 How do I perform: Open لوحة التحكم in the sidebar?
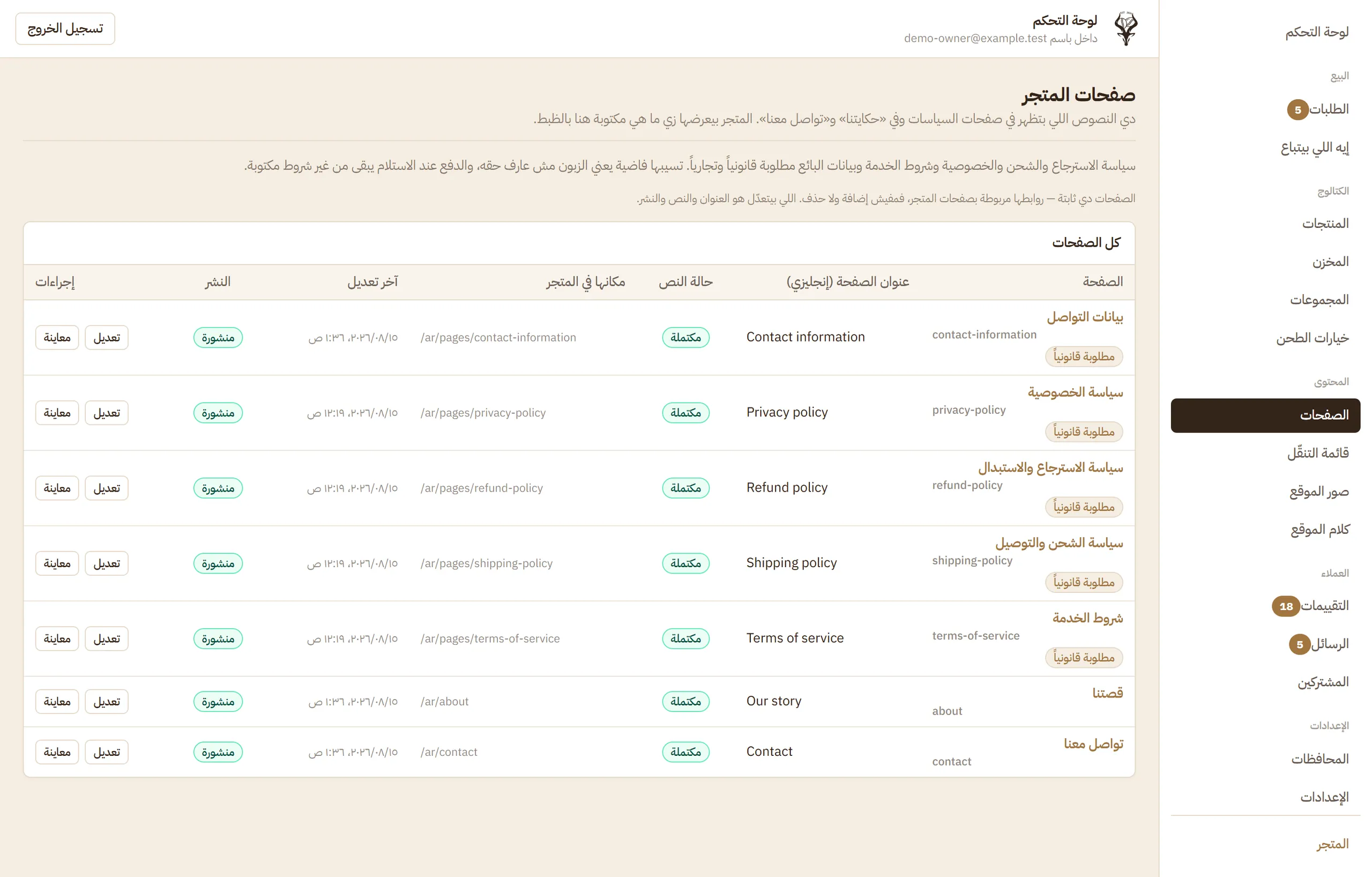coord(1317,32)
